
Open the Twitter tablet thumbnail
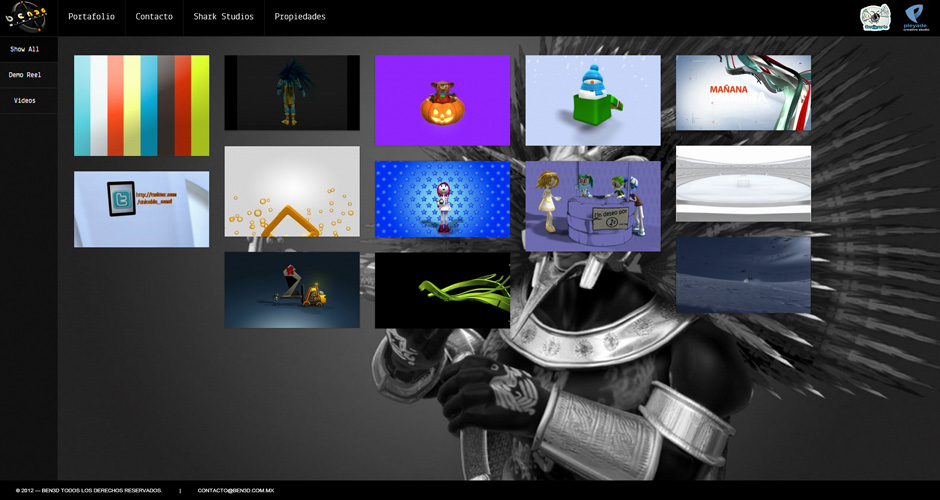click(141, 209)
